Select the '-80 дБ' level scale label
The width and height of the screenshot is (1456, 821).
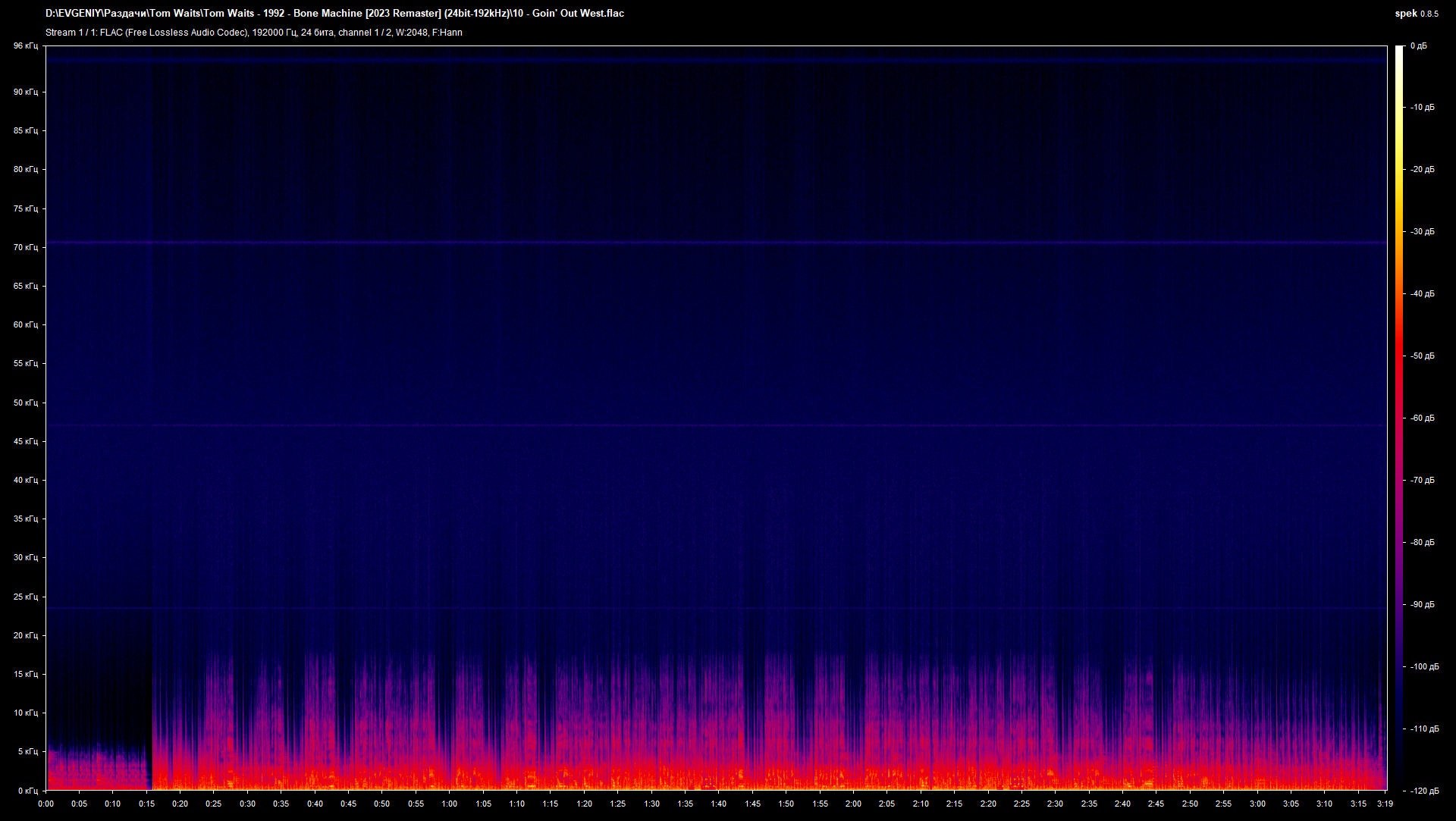pos(1423,543)
